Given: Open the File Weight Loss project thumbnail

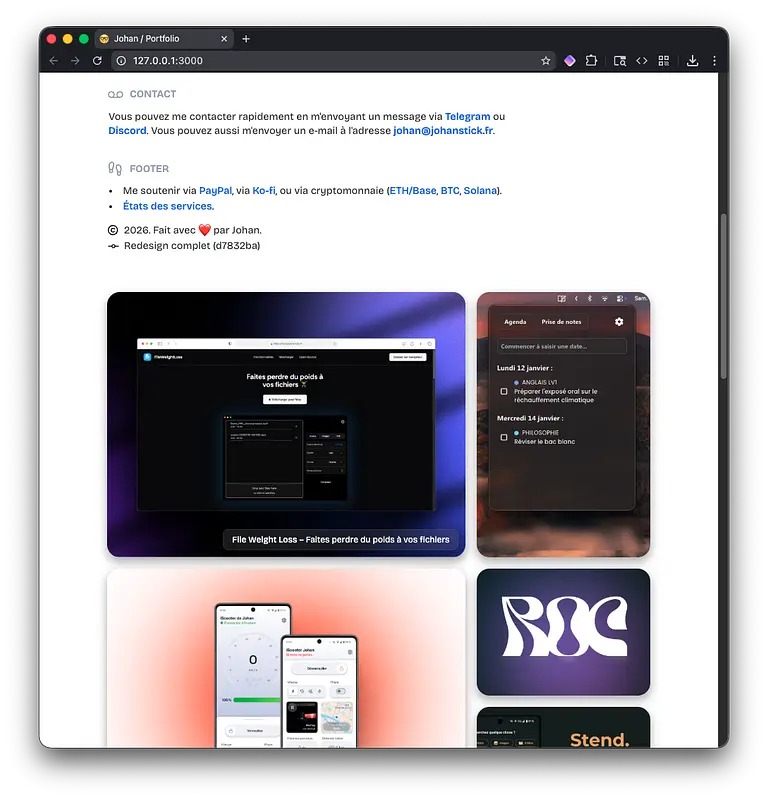Looking at the screenshot, I should (286, 424).
